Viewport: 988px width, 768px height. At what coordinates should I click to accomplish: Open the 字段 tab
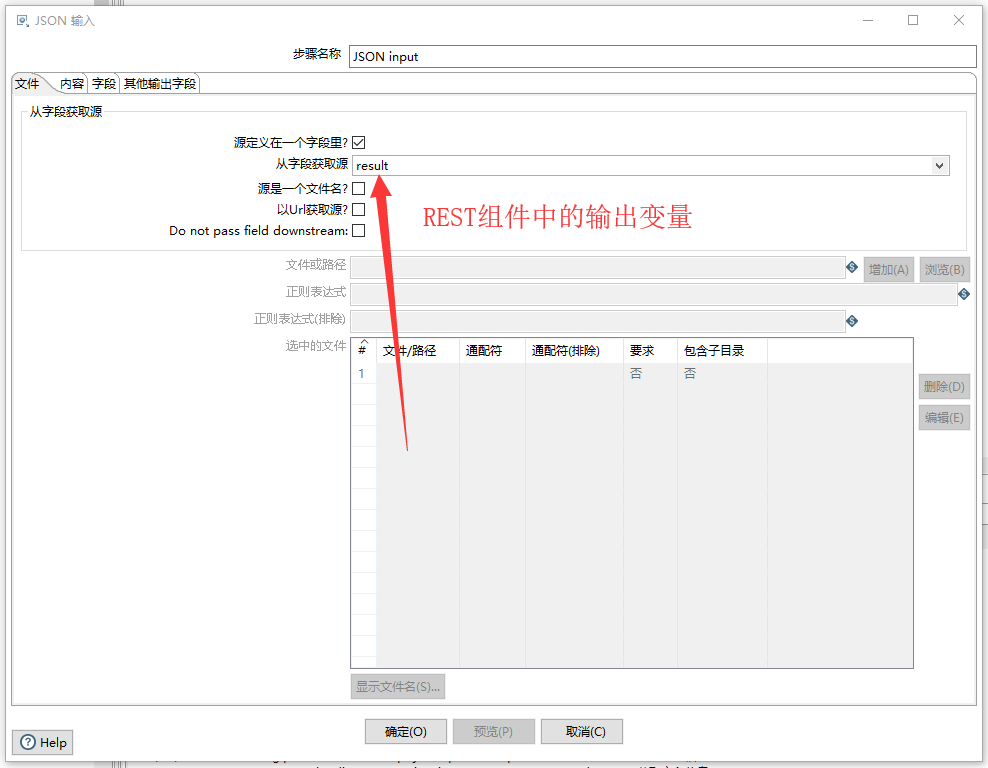[x=103, y=84]
